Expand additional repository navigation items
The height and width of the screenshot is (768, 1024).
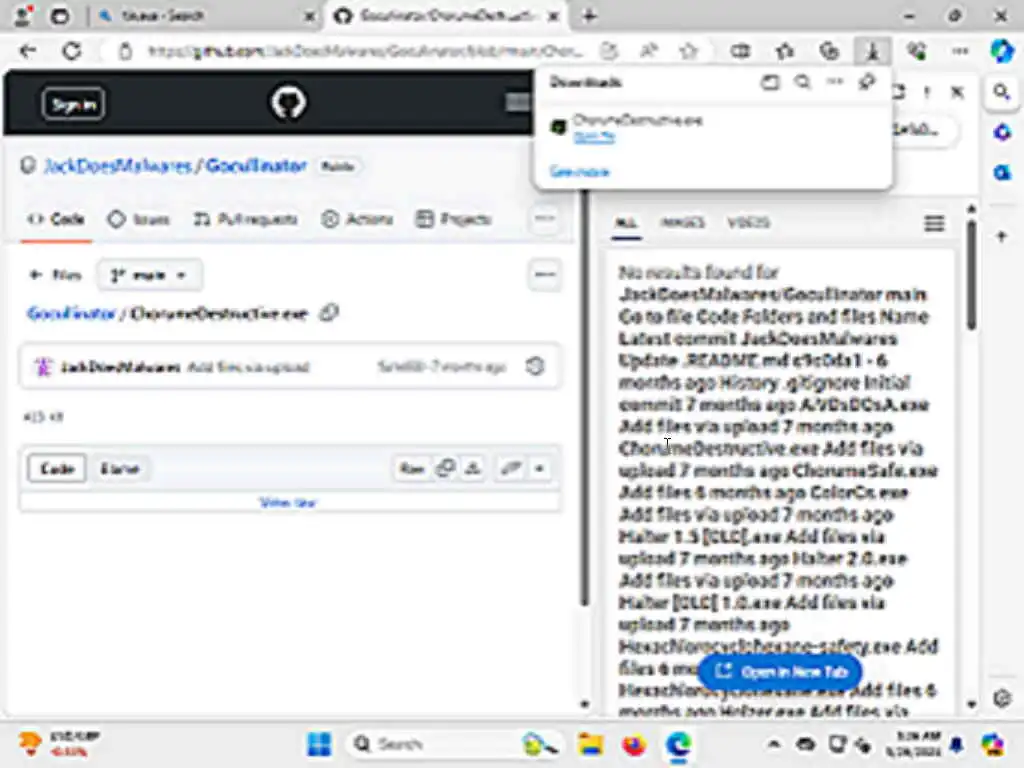545,219
